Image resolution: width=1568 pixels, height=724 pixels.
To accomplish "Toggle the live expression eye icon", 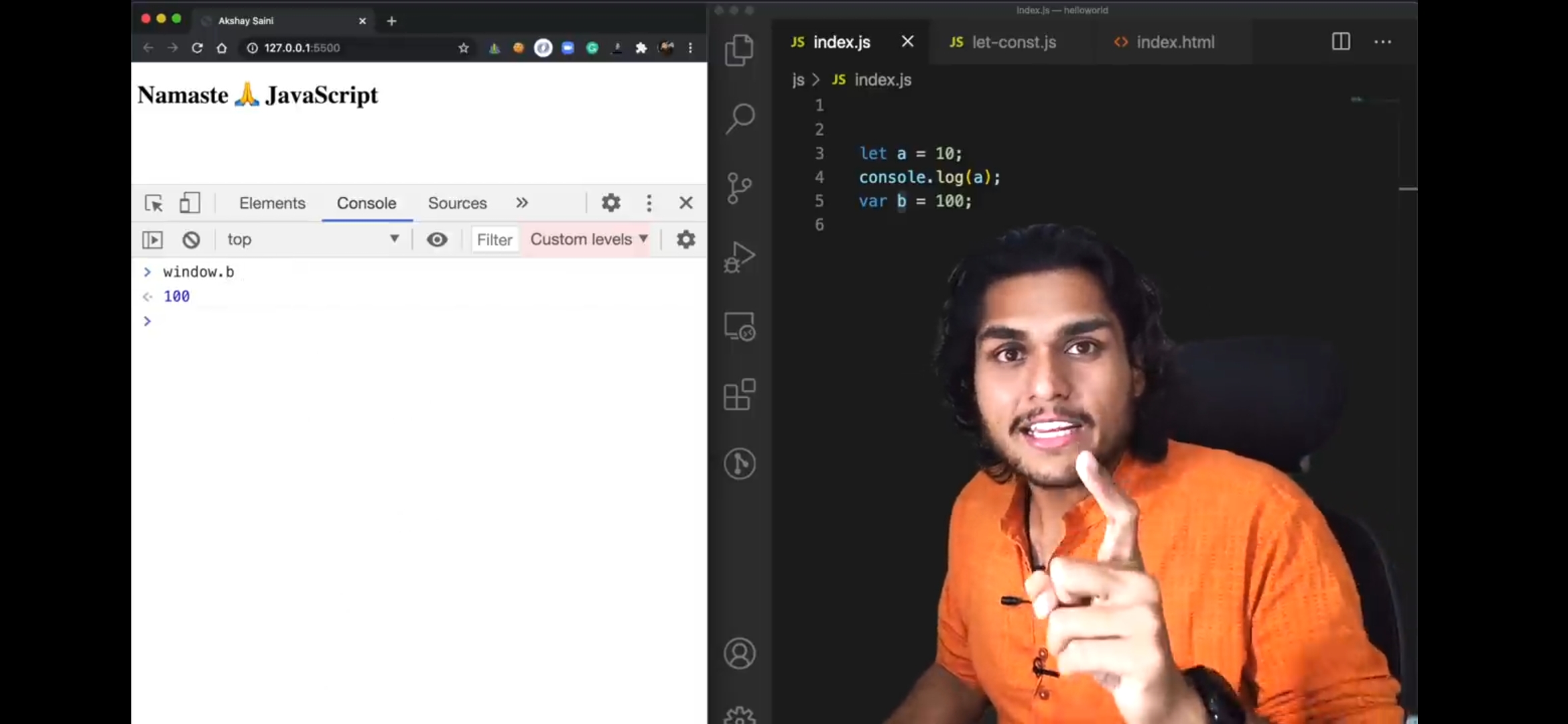I will point(437,240).
